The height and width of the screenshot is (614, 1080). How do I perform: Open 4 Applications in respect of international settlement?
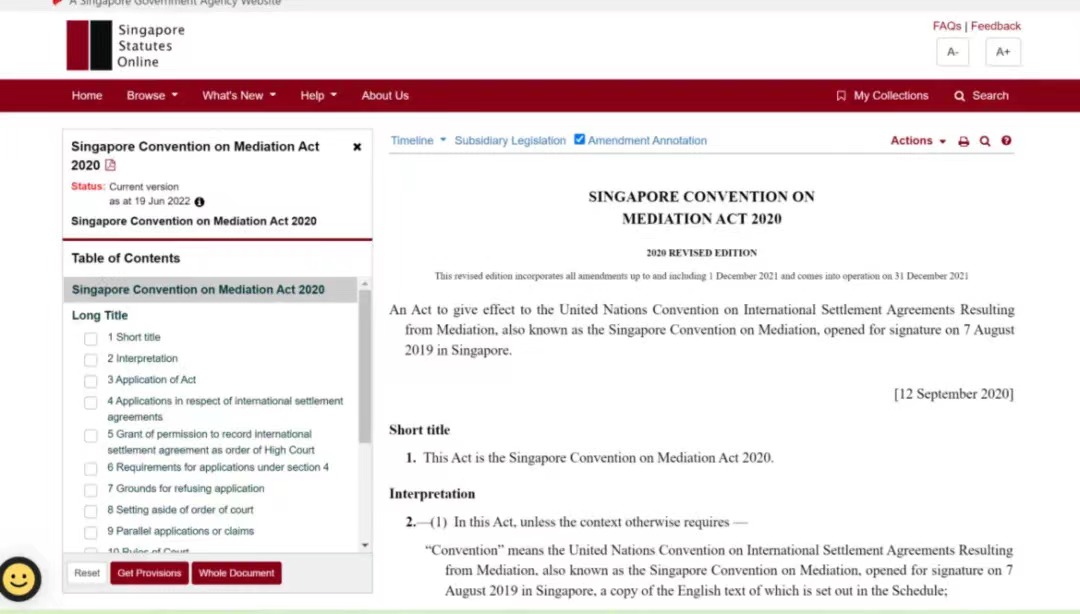point(225,409)
